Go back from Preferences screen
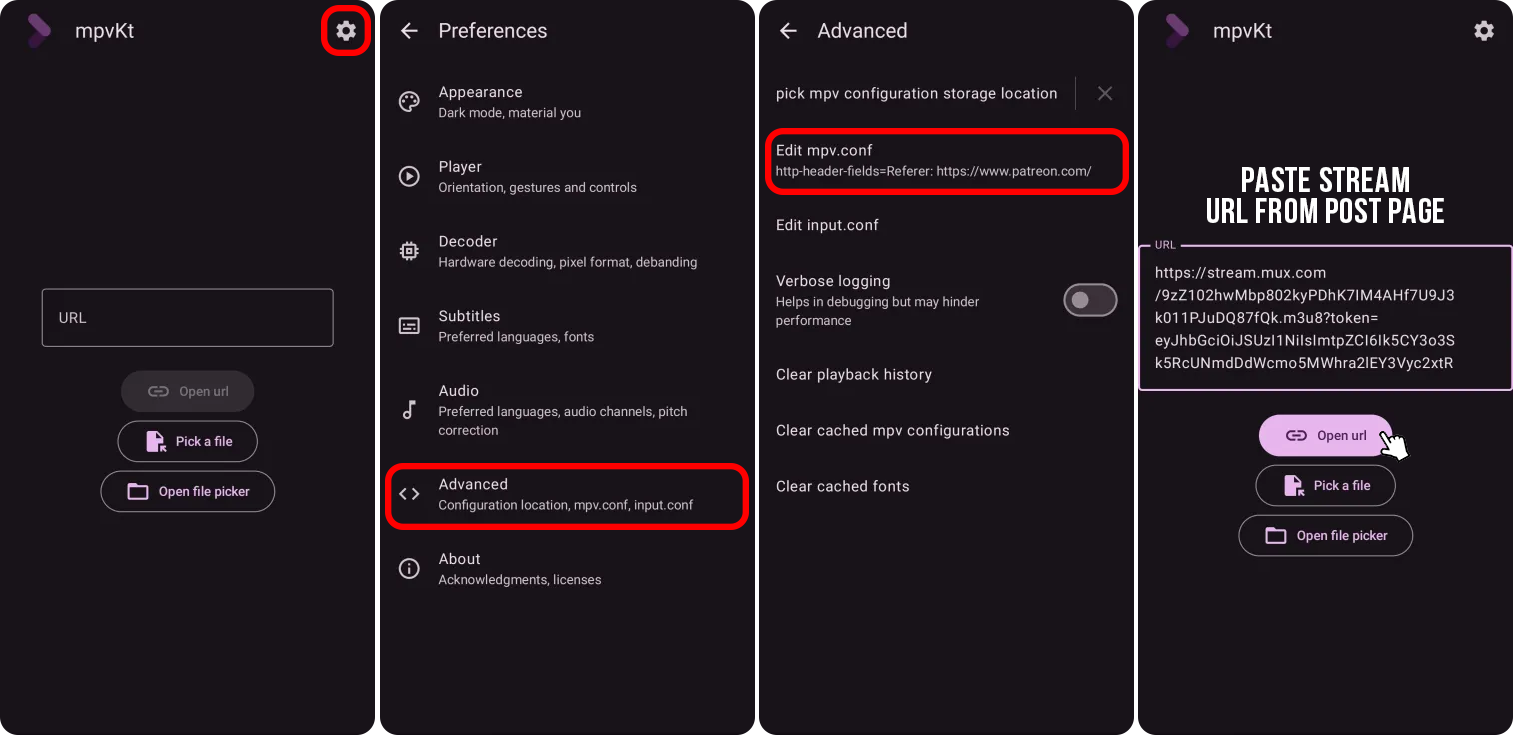Viewport: 1513px width, 735px height. click(x=409, y=31)
